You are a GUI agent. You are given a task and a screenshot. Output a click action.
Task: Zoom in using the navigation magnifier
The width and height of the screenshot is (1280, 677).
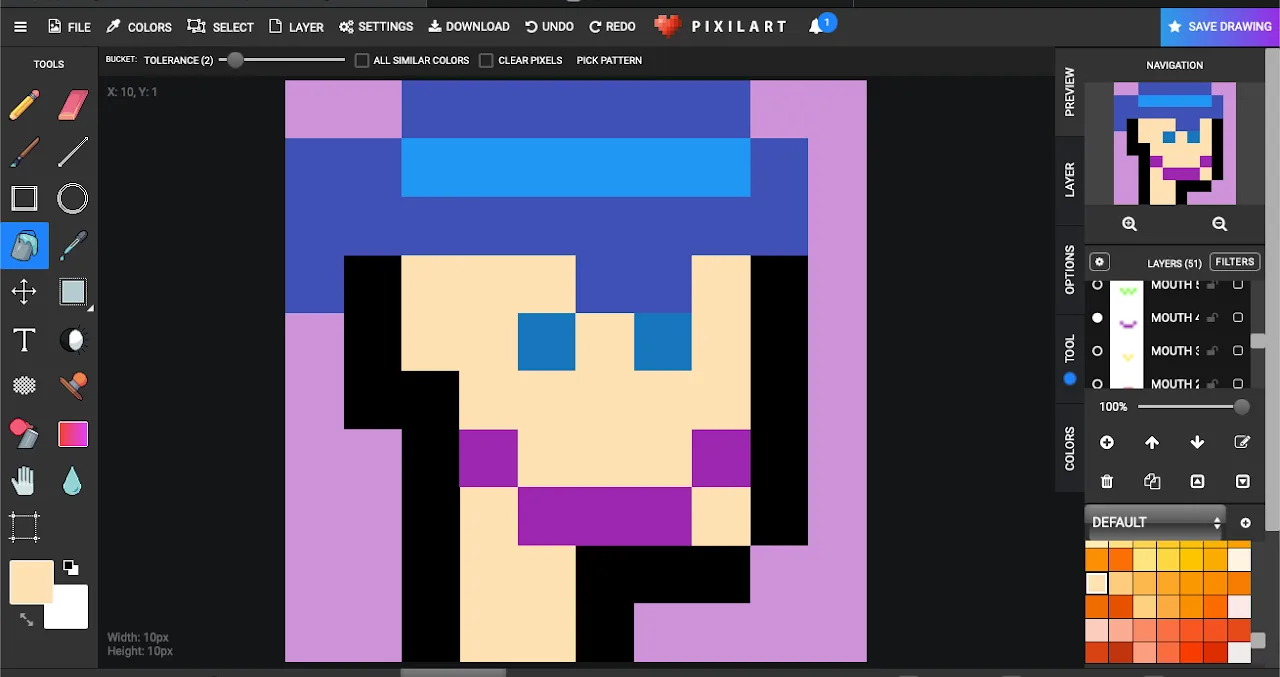point(1130,224)
